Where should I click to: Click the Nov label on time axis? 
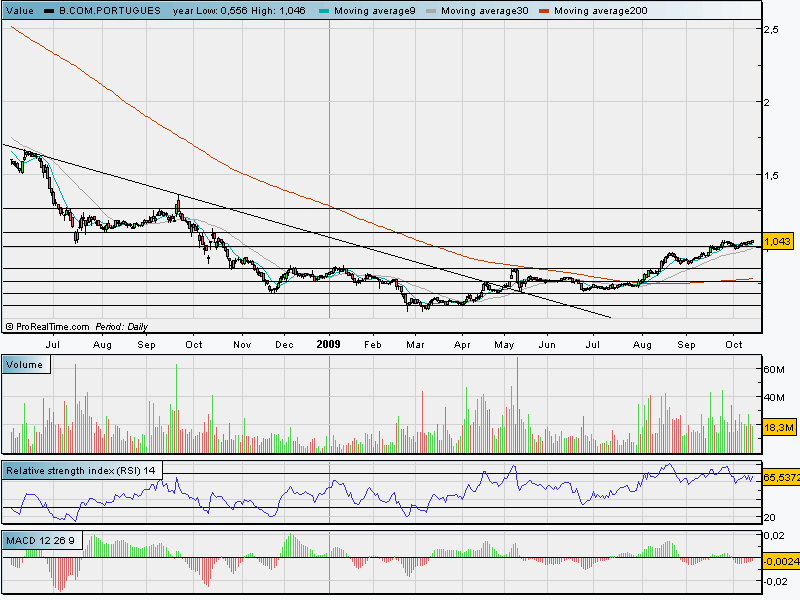point(242,345)
